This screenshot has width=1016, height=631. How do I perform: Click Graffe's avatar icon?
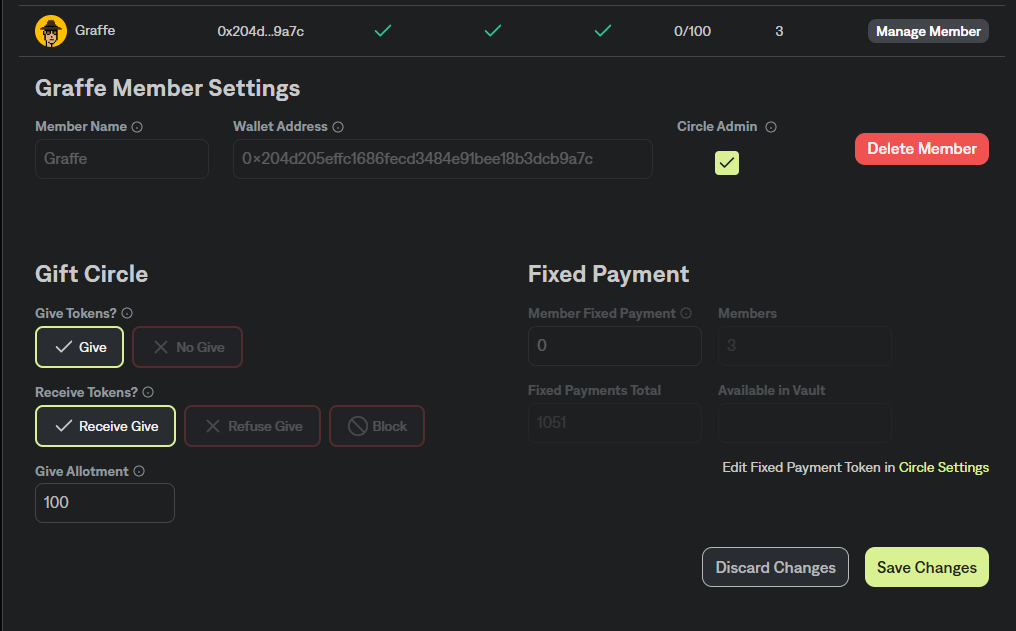pos(51,31)
